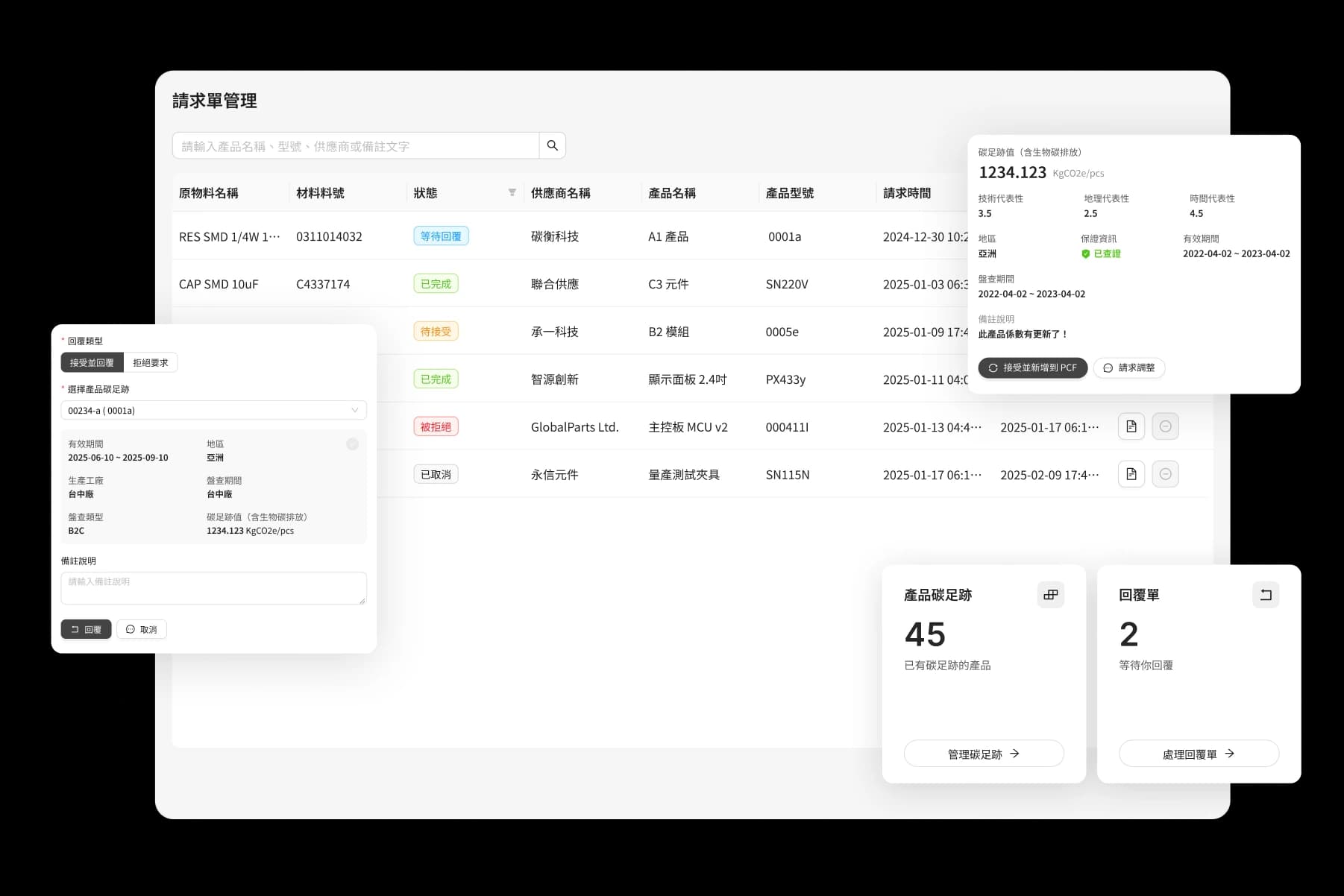The width and height of the screenshot is (1344, 896).
Task: Select 拒絕要求 response type
Action: [x=151, y=362]
